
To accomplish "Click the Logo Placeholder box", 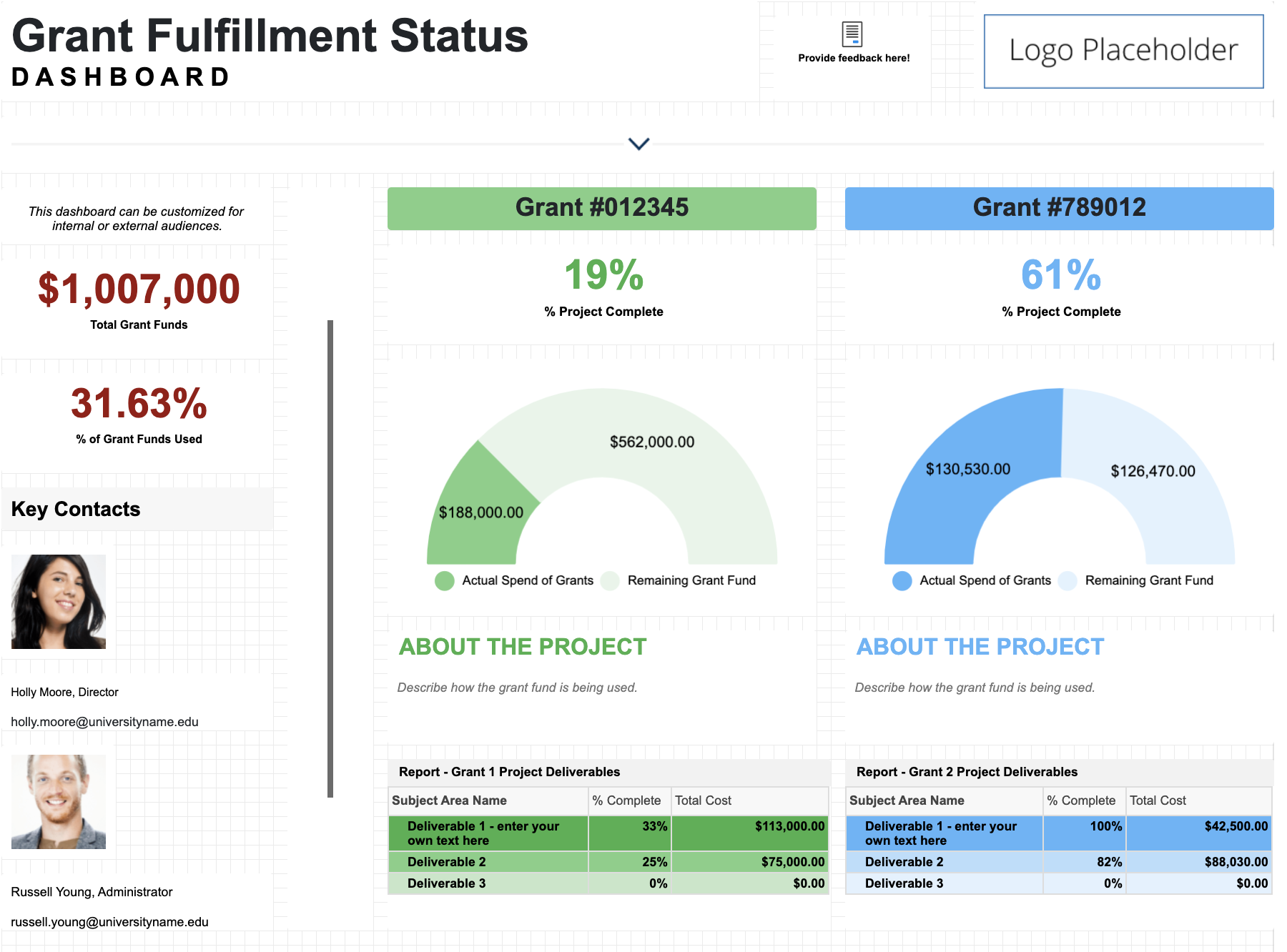I will coord(1123,51).
